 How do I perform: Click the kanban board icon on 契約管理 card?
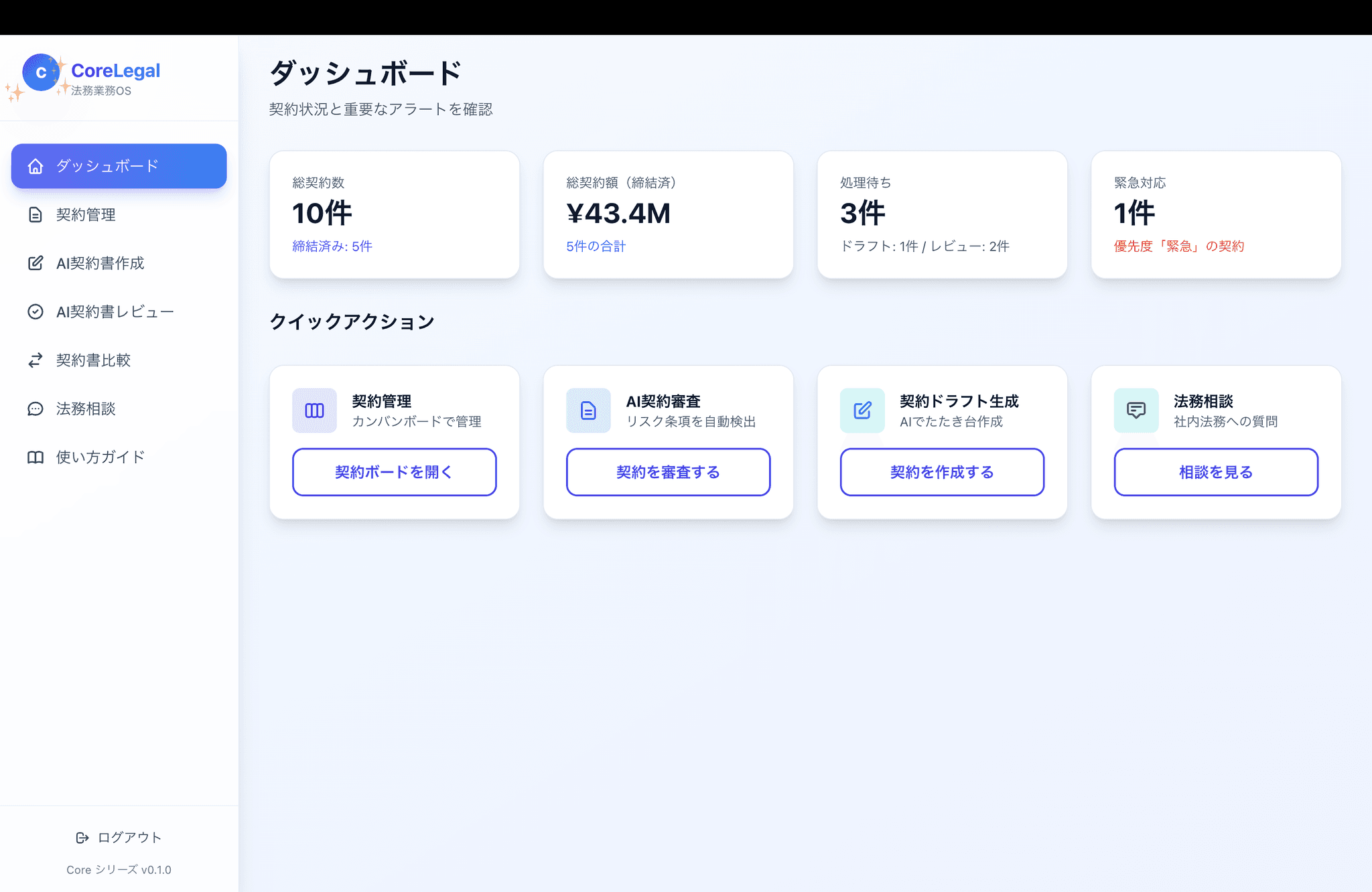[314, 410]
